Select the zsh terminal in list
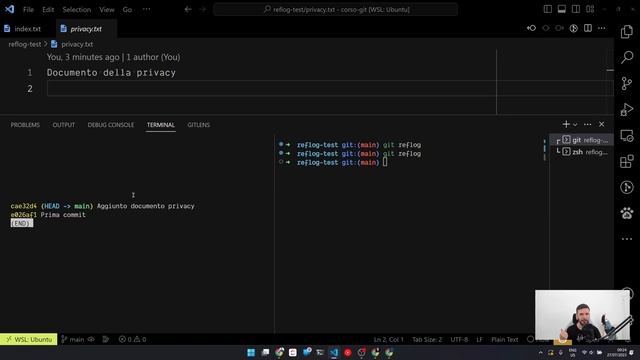The image size is (640, 360). 582,152
